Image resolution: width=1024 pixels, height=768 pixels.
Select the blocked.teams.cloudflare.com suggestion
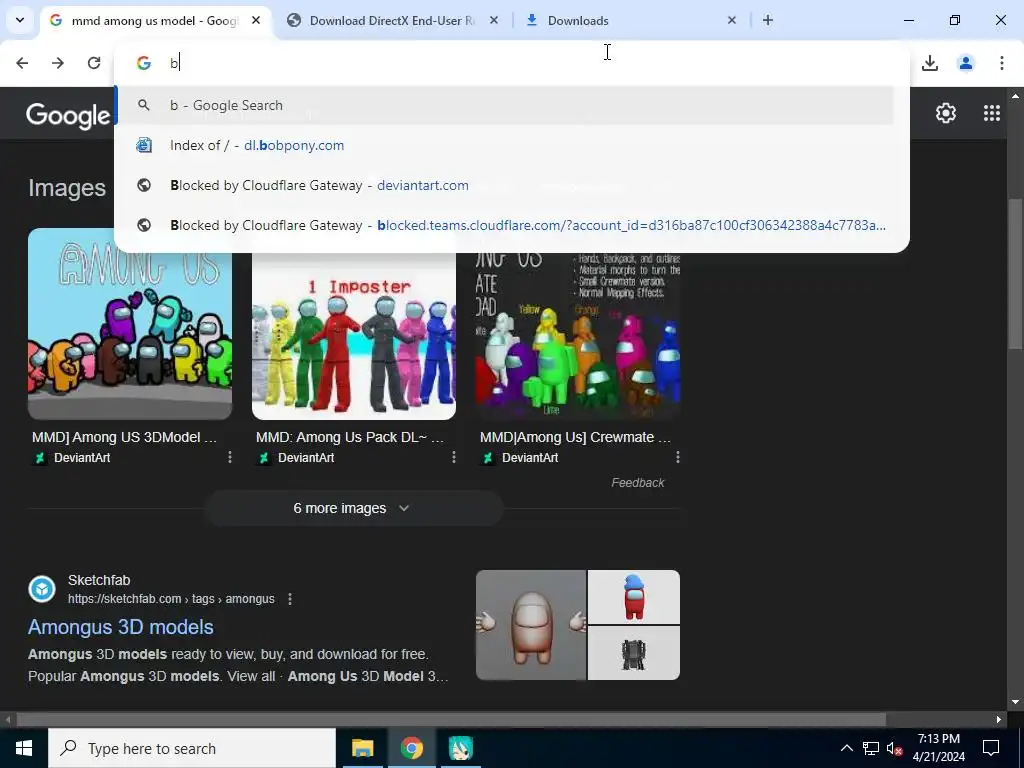[x=504, y=225]
